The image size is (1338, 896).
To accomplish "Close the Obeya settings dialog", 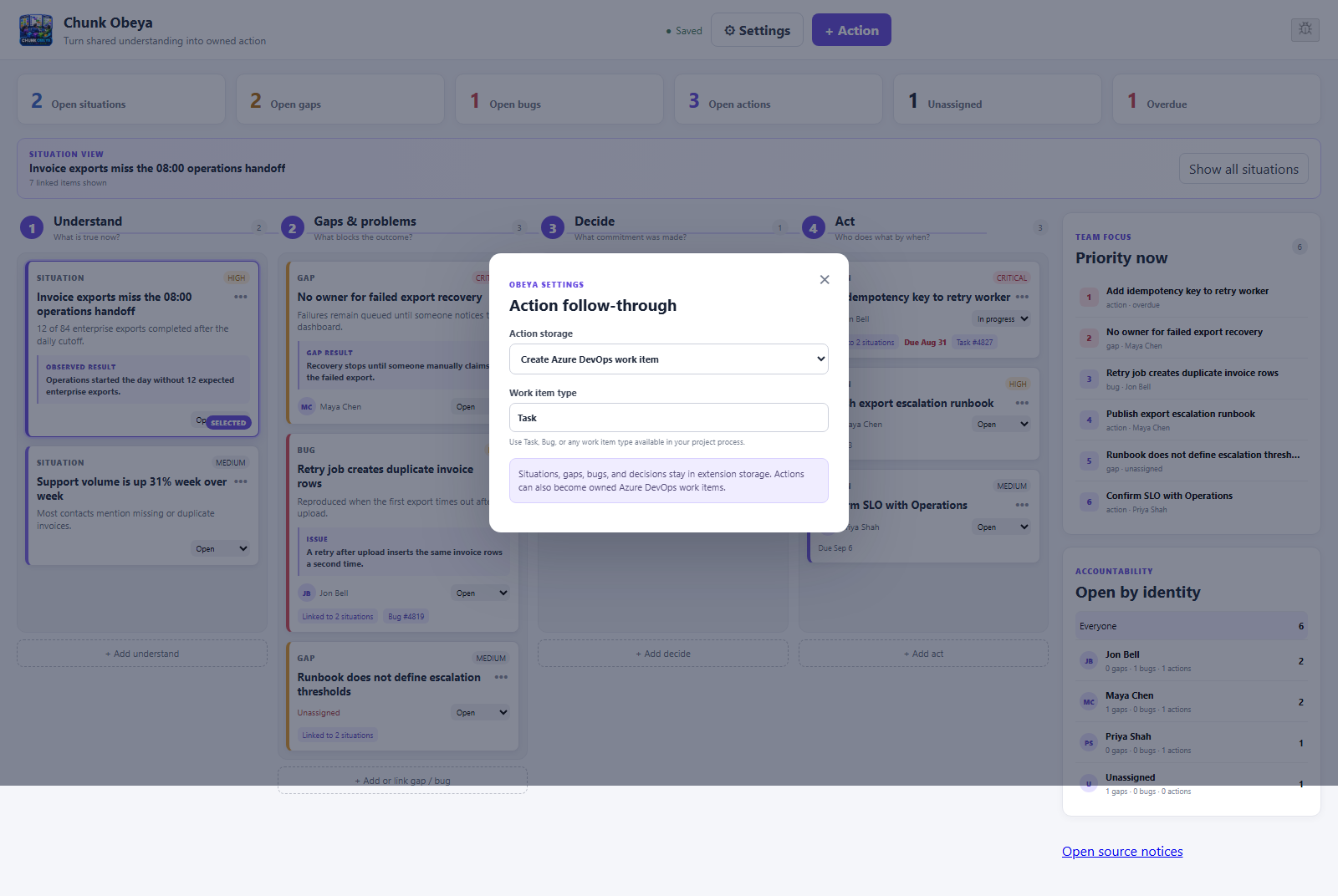I will (x=825, y=280).
